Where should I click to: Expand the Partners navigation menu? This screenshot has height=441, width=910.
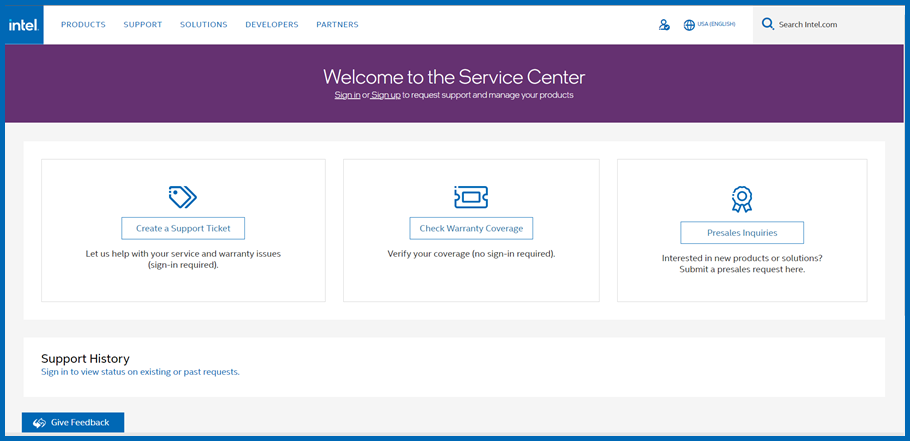click(337, 25)
